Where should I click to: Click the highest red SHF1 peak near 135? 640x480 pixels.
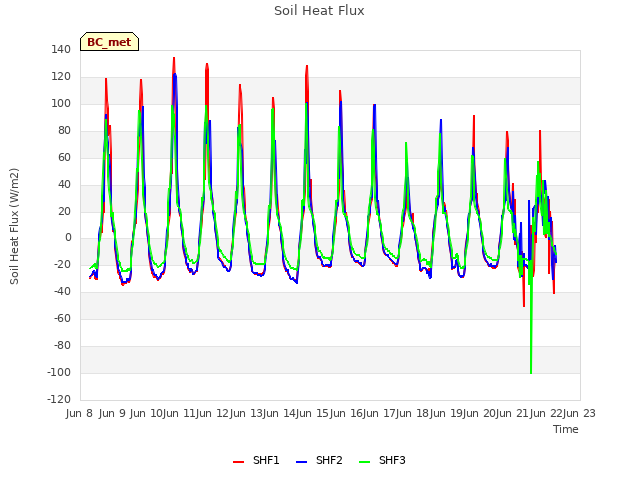[x=174, y=59]
